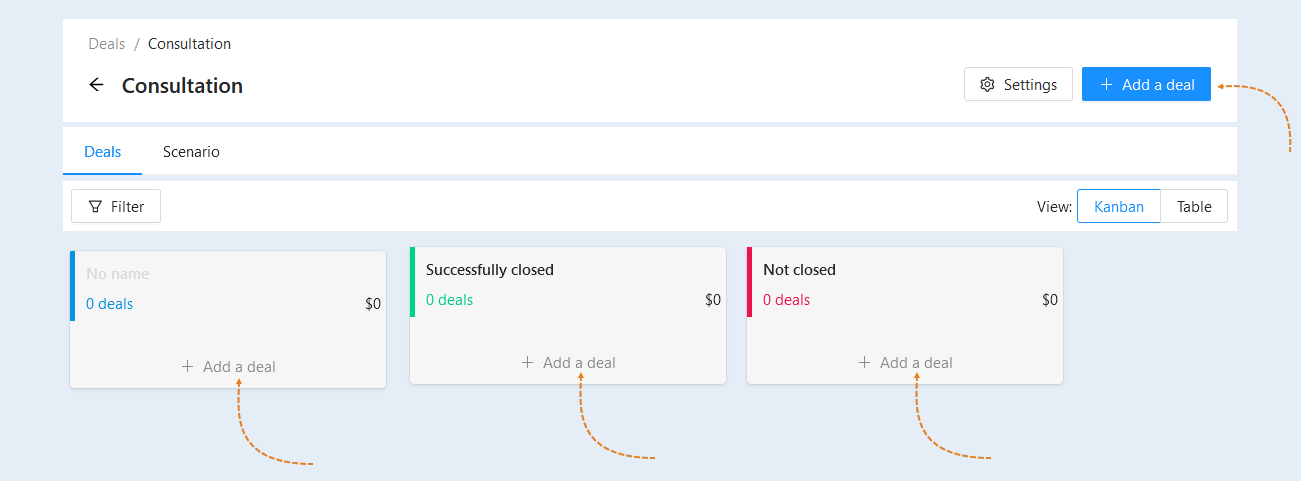The height and width of the screenshot is (481, 1301).
Task: Click plus icon in No name column
Action: tap(187, 367)
